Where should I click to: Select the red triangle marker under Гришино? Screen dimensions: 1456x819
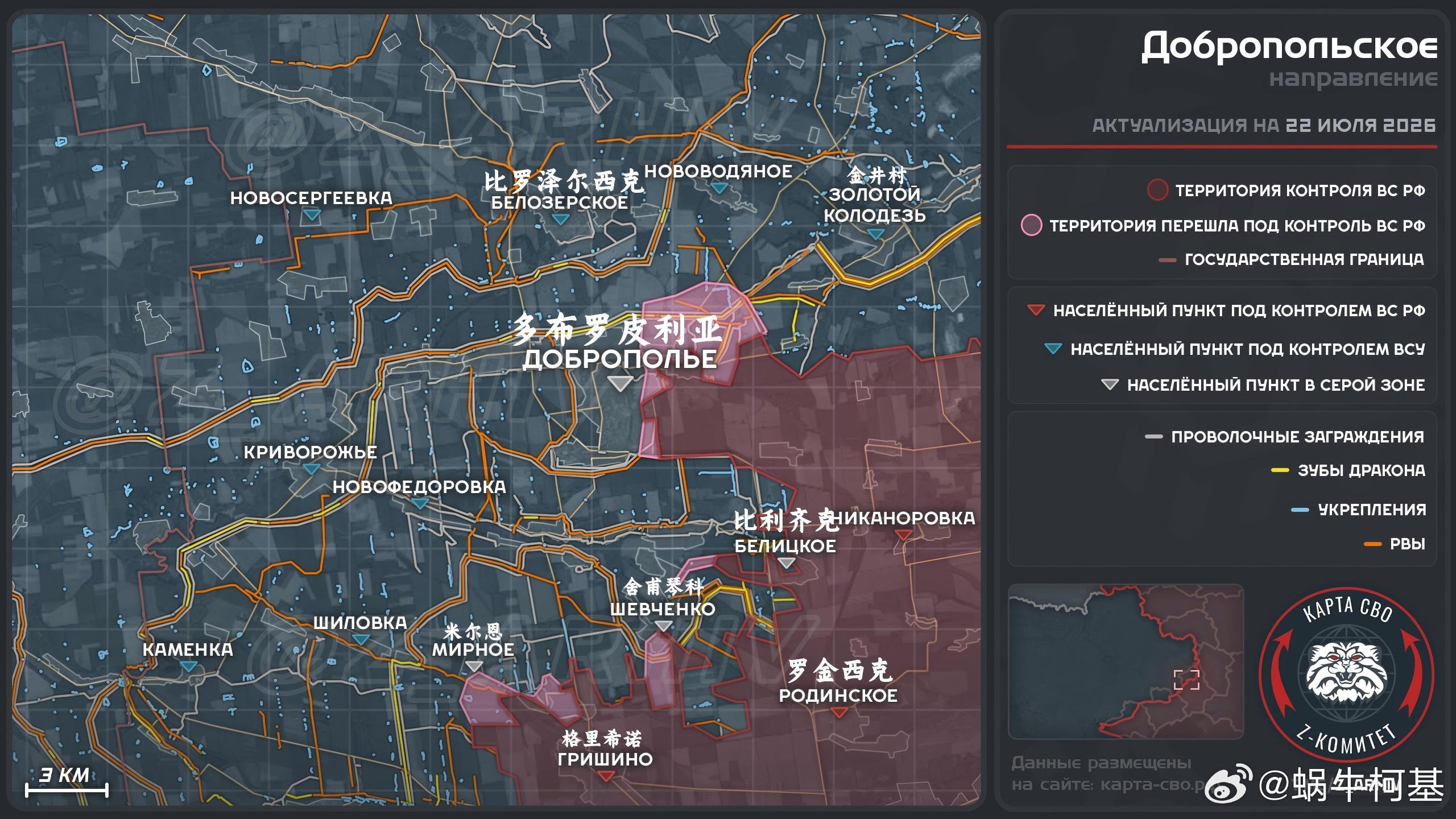click(x=606, y=776)
